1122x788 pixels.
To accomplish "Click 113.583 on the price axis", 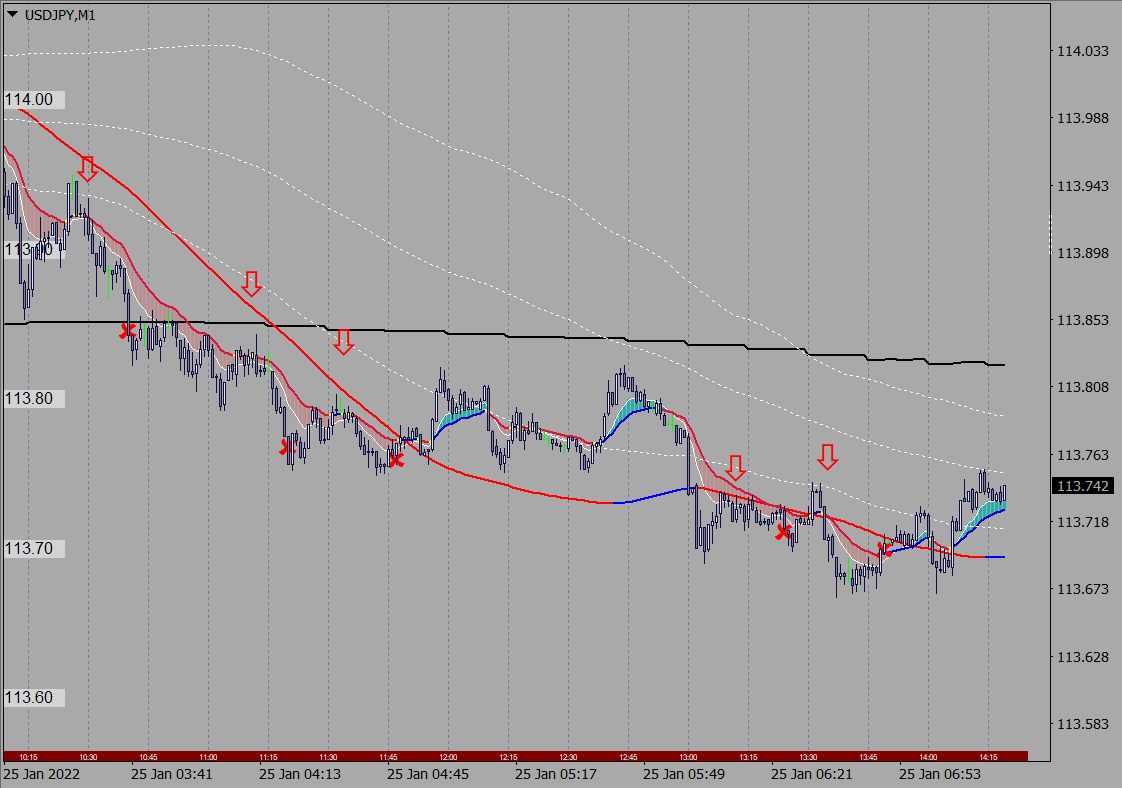I will coord(1083,724).
